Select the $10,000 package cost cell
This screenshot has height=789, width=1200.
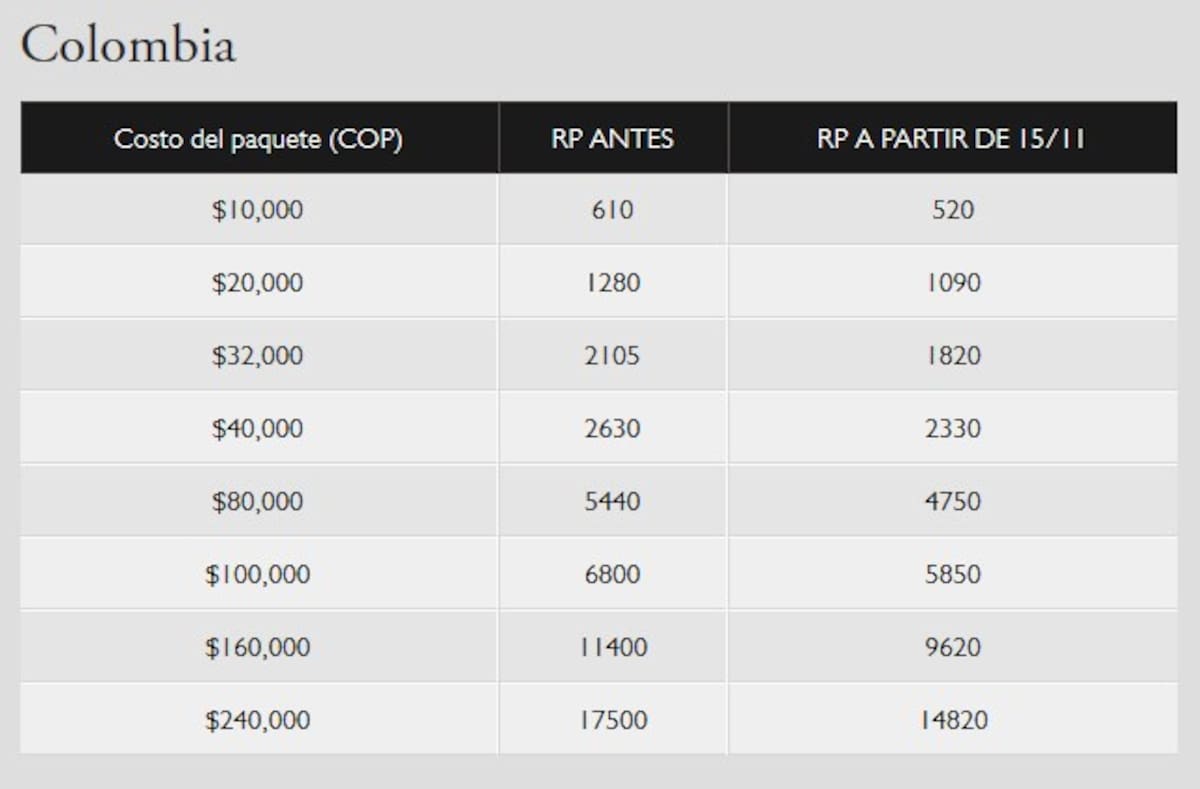[258, 210]
